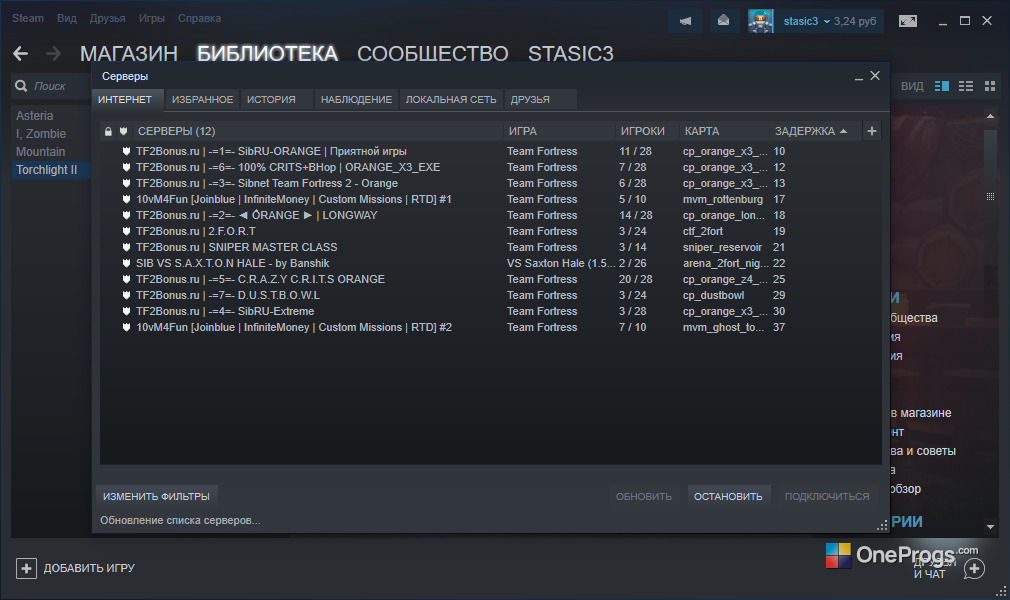The image size is (1010, 600).
Task: Click the search magnifier icon
Action: [21, 86]
